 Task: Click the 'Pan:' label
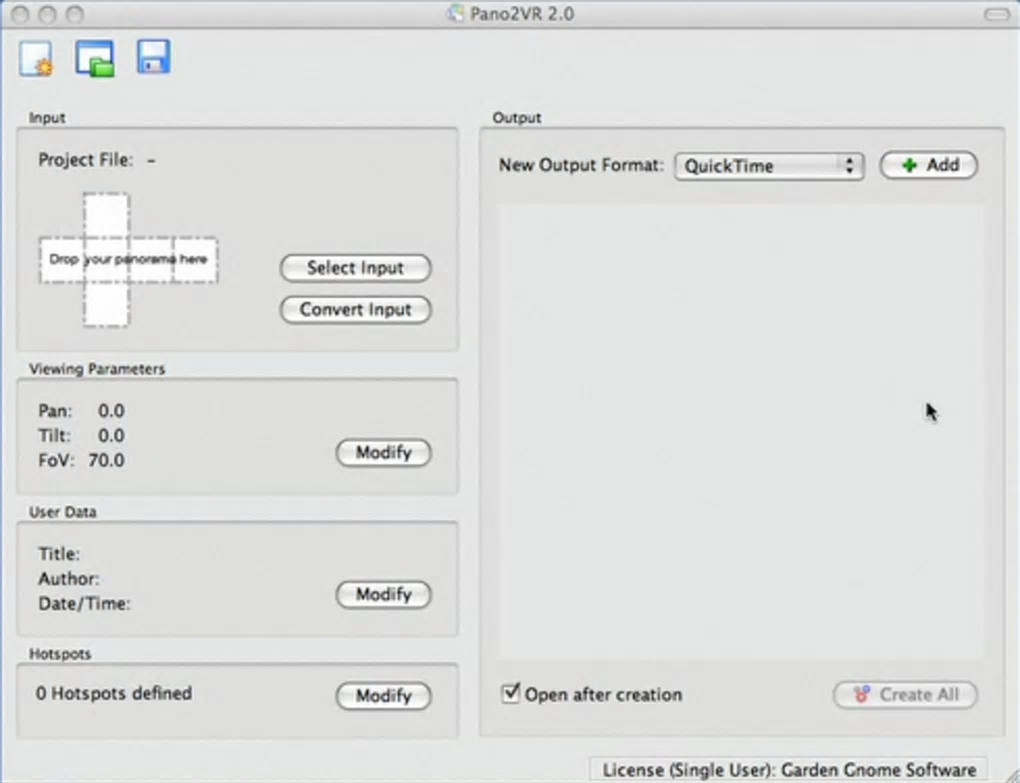pos(55,411)
